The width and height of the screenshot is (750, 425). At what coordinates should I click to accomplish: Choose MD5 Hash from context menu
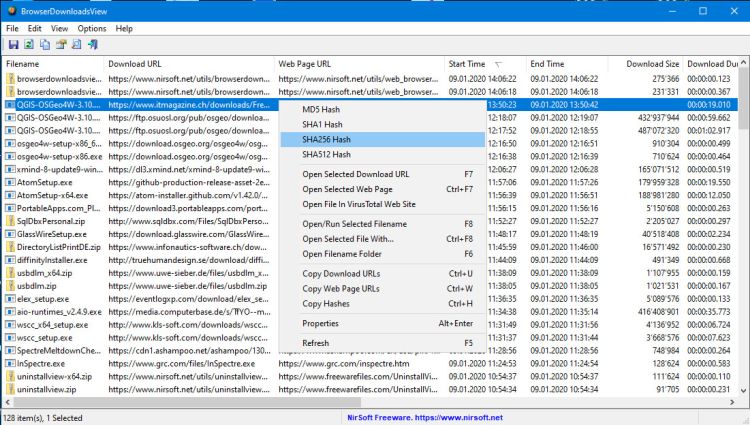click(383, 109)
